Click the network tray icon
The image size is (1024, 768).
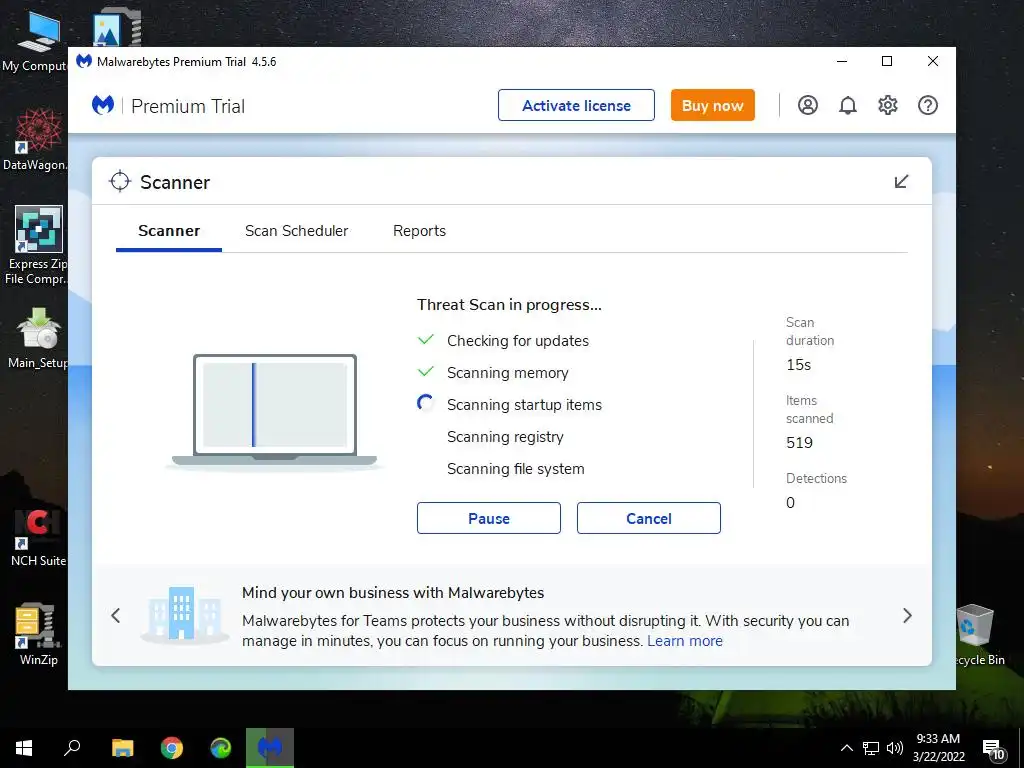871,748
